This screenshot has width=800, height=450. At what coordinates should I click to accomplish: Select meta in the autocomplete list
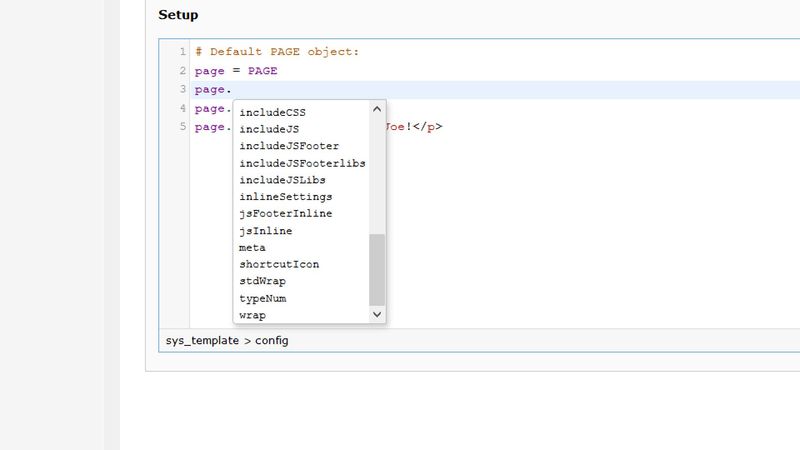point(252,248)
